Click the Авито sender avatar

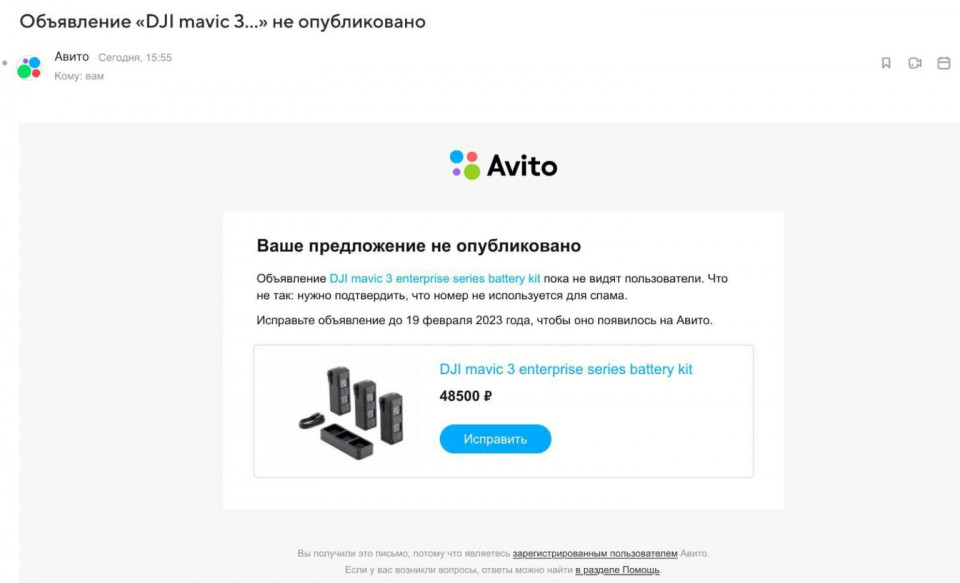(x=29, y=67)
